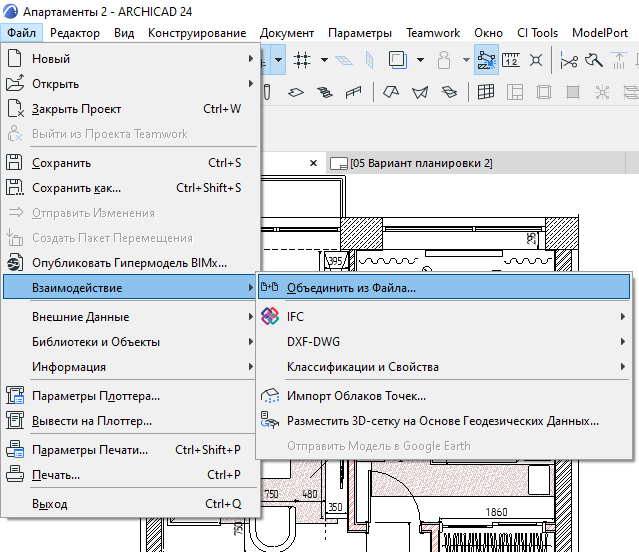This screenshot has height=552, width=639.
Task: Click the open folder icon beside Открыть
Action: (15, 84)
